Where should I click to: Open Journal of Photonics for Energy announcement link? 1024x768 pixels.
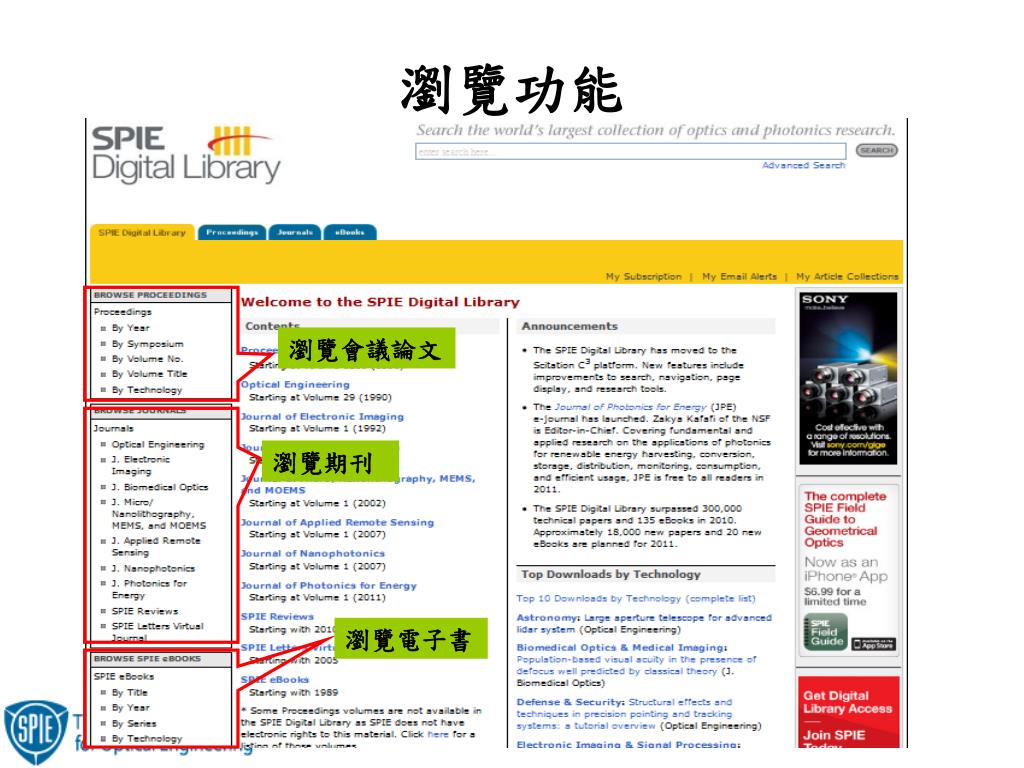point(630,407)
